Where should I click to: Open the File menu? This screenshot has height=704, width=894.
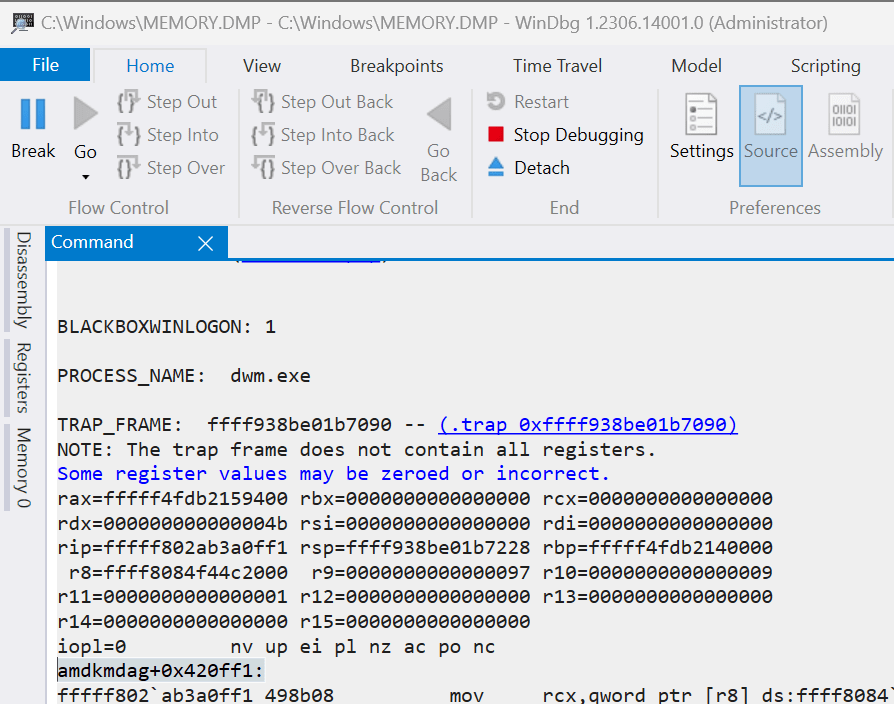(x=45, y=65)
